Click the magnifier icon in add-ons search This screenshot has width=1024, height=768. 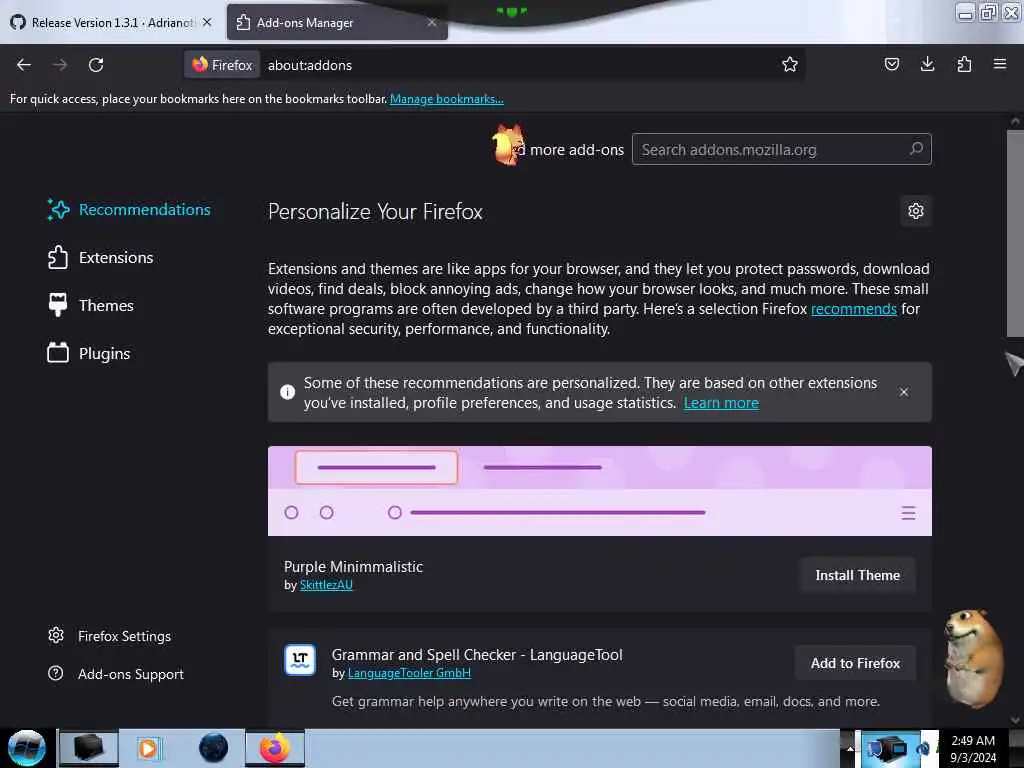916,149
